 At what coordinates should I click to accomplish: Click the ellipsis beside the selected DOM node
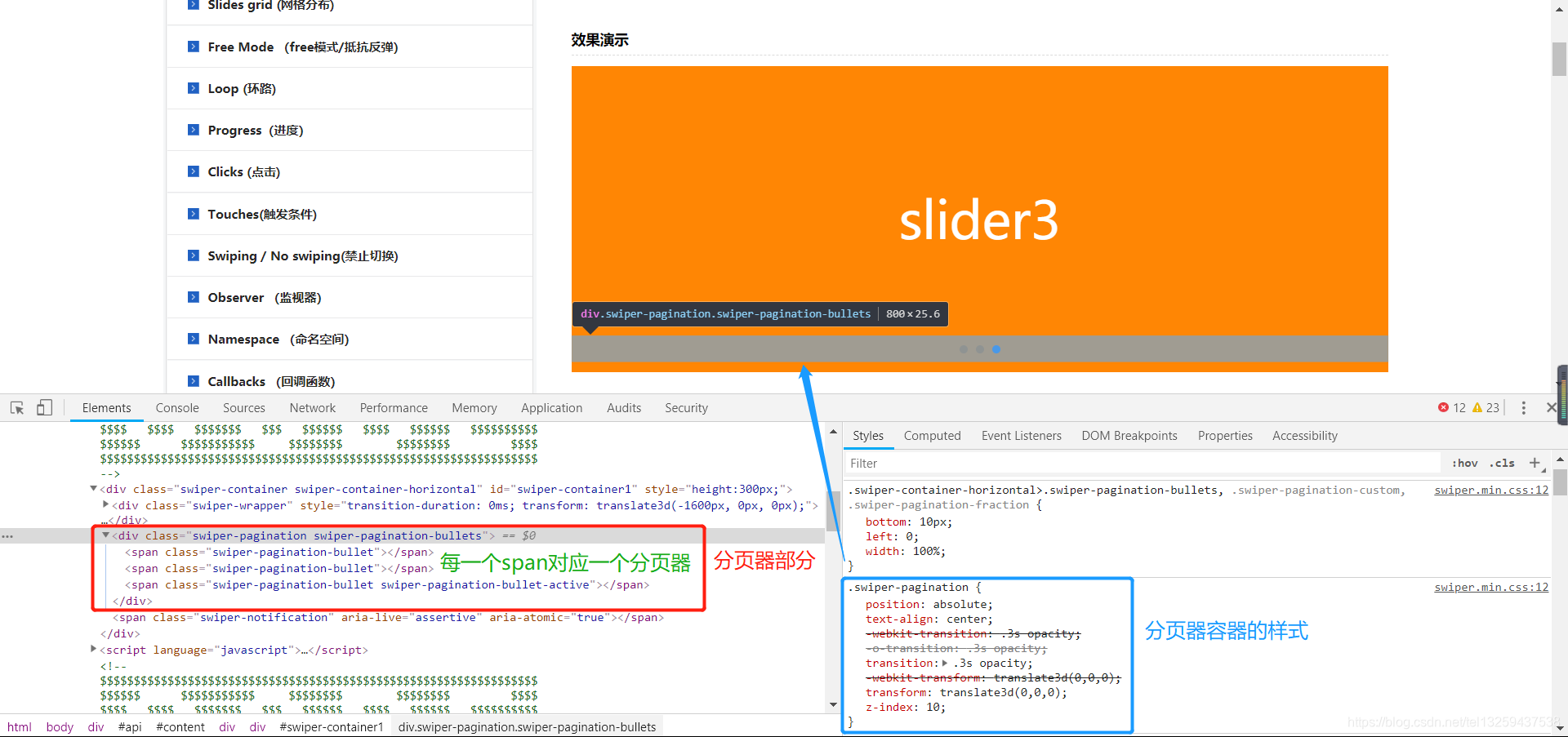7,536
